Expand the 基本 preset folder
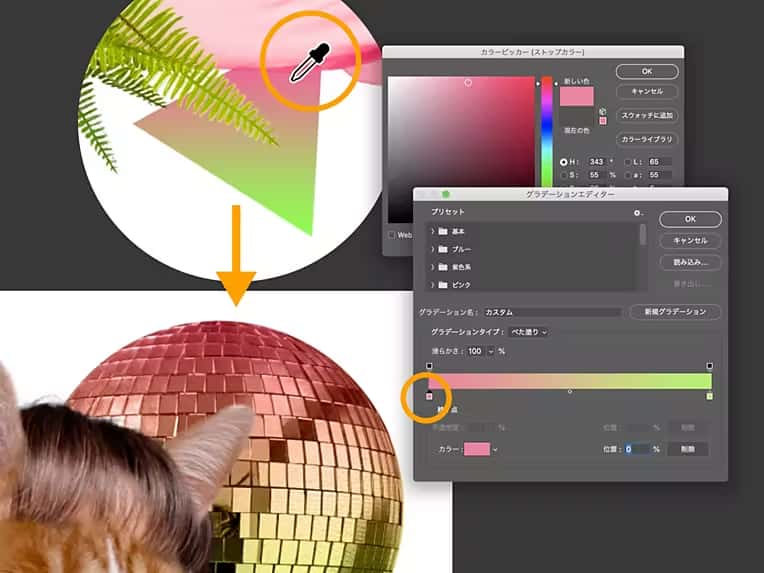This screenshot has width=764, height=573. 432,231
